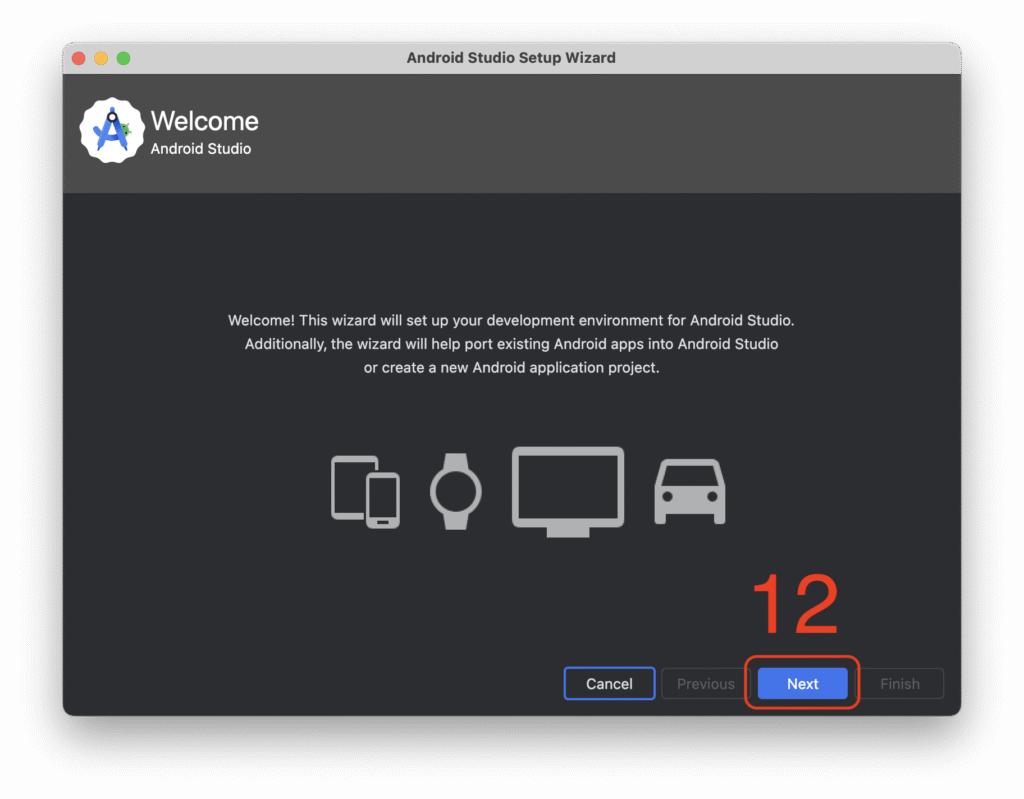Click the phone and tablet icon
The height and width of the screenshot is (799, 1024).
[x=365, y=491]
